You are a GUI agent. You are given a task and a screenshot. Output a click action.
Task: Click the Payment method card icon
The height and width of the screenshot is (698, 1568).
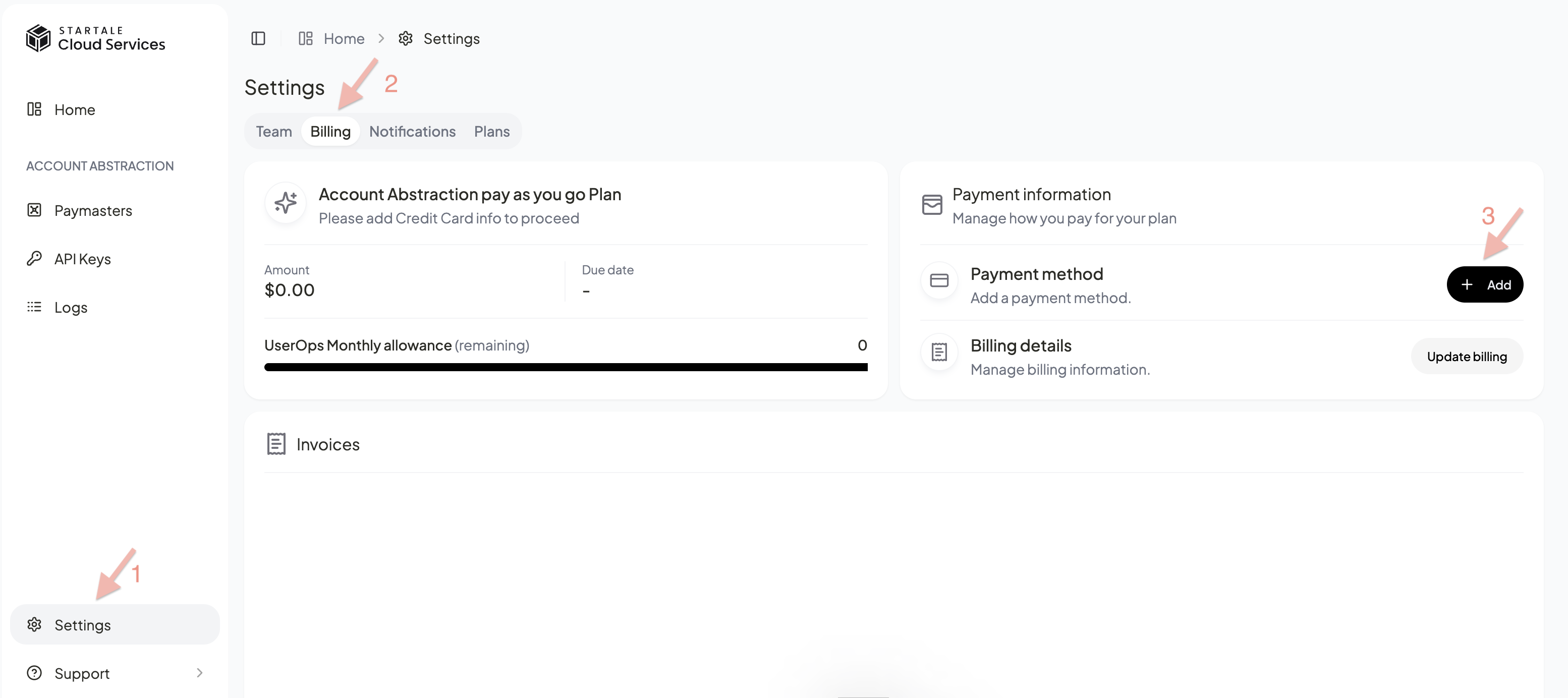coord(938,280)
